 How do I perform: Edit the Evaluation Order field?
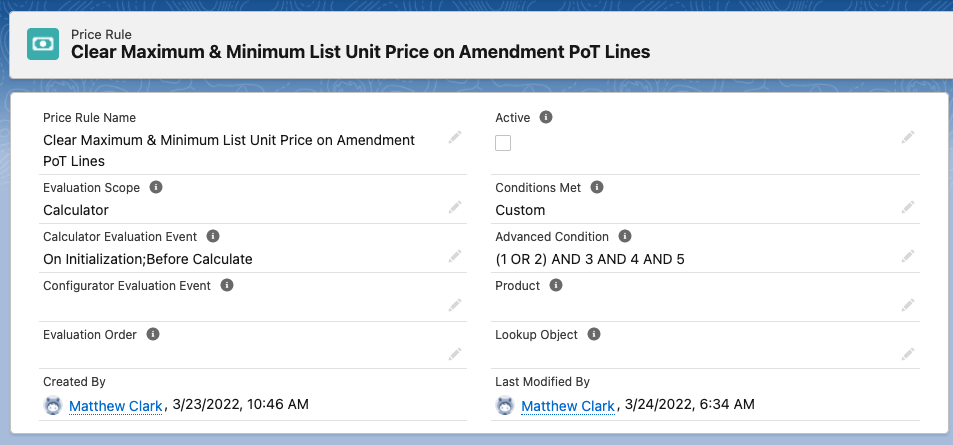tap(455, 353)
